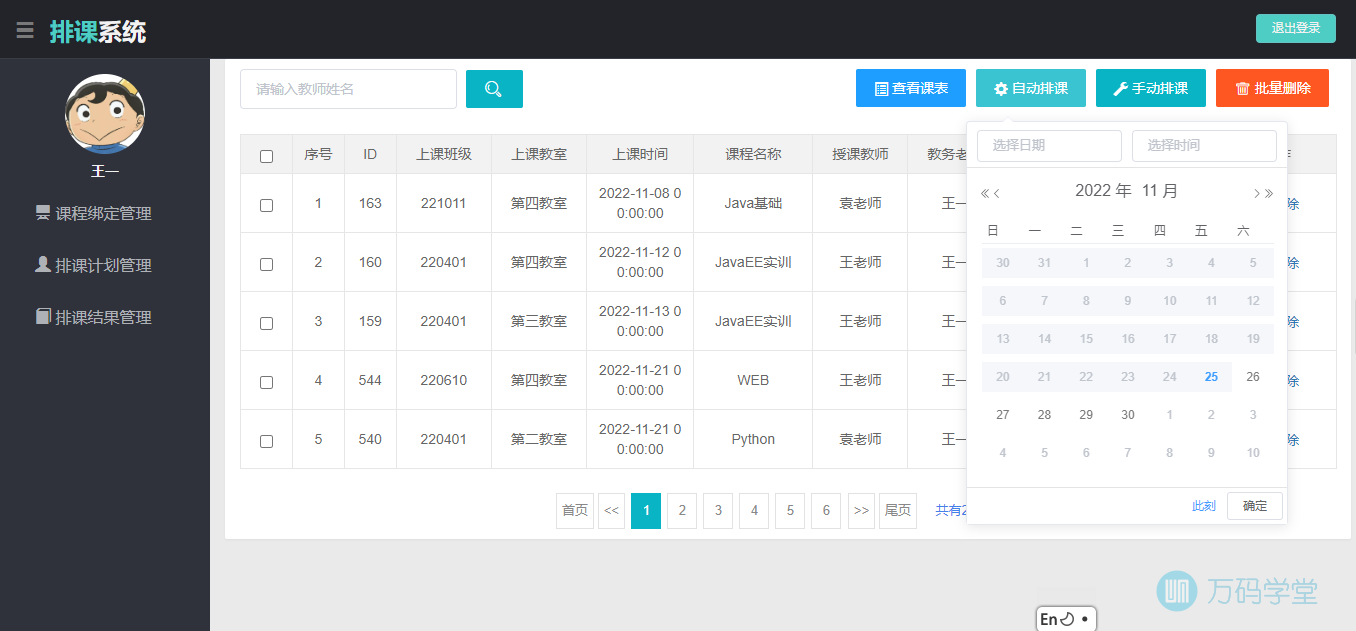
Task: Click the 退出登录 logout button
Action: pos(1295,28)
